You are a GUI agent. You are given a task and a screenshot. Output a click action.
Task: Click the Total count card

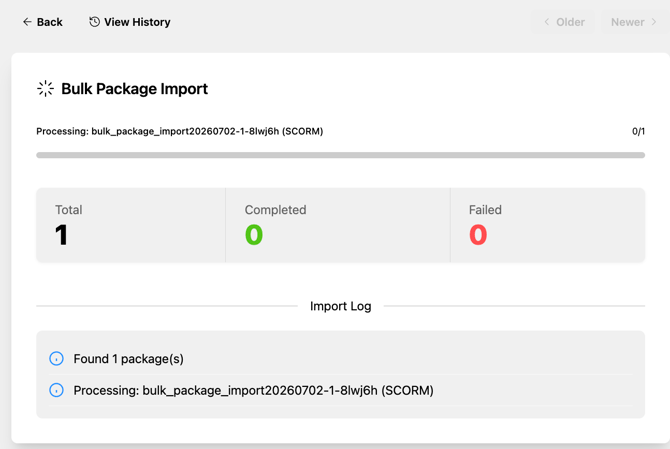click(x=131, y=225)
